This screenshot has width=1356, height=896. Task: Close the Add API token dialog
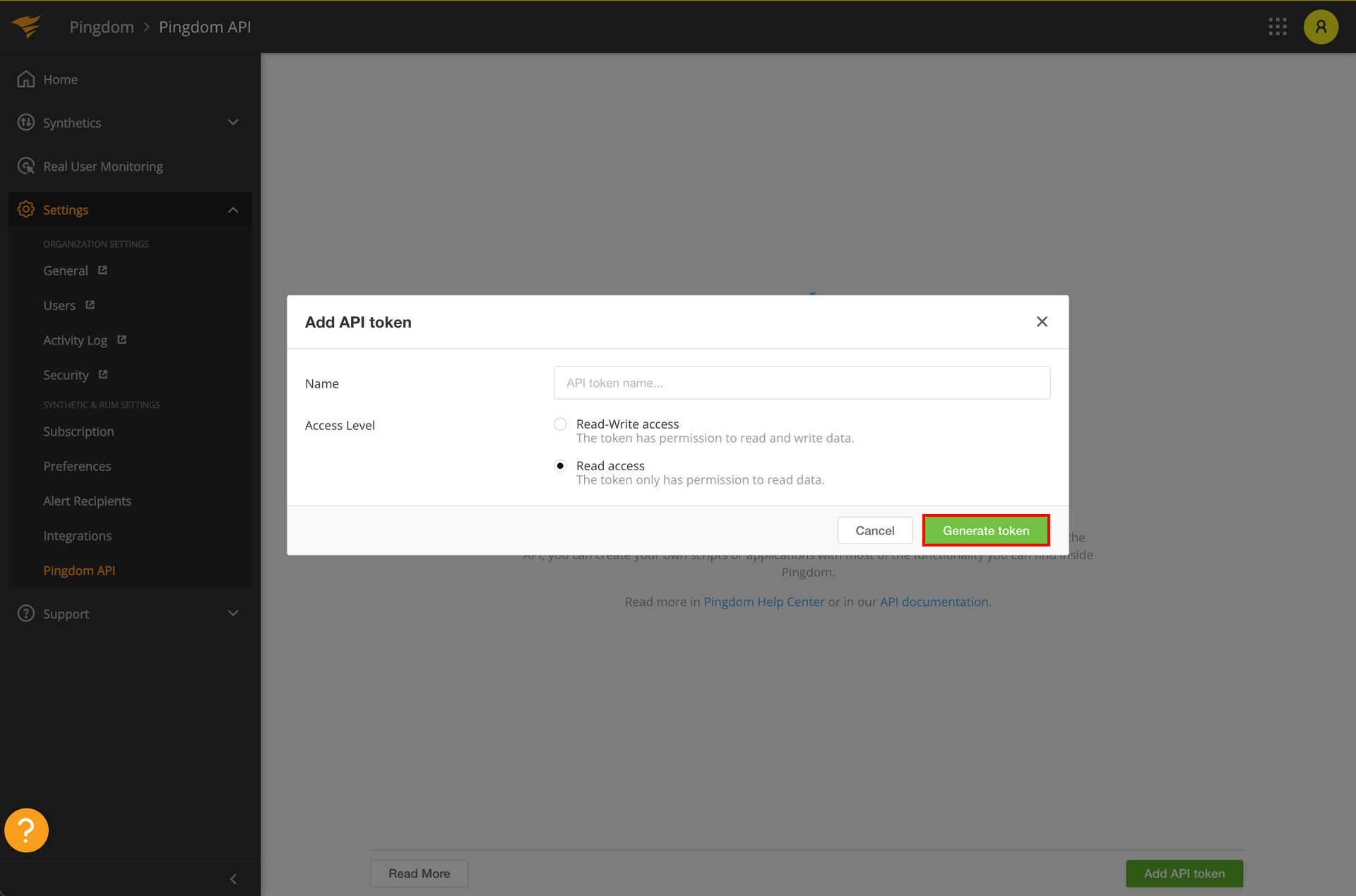click(x=1042, y=321)
